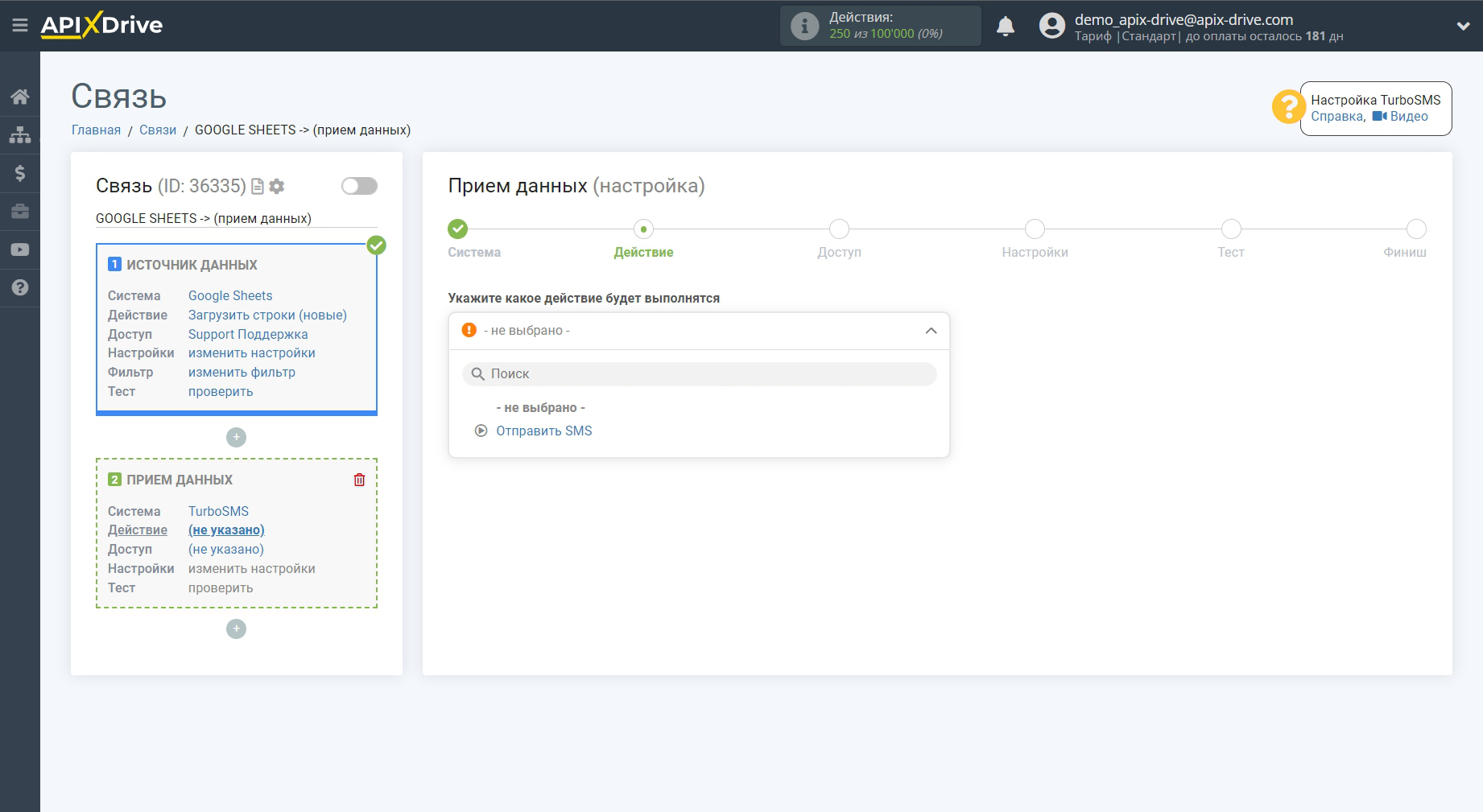Open connection settings gear icon
Viewport: 1483px width, 812px height.
tap(277, 187)
